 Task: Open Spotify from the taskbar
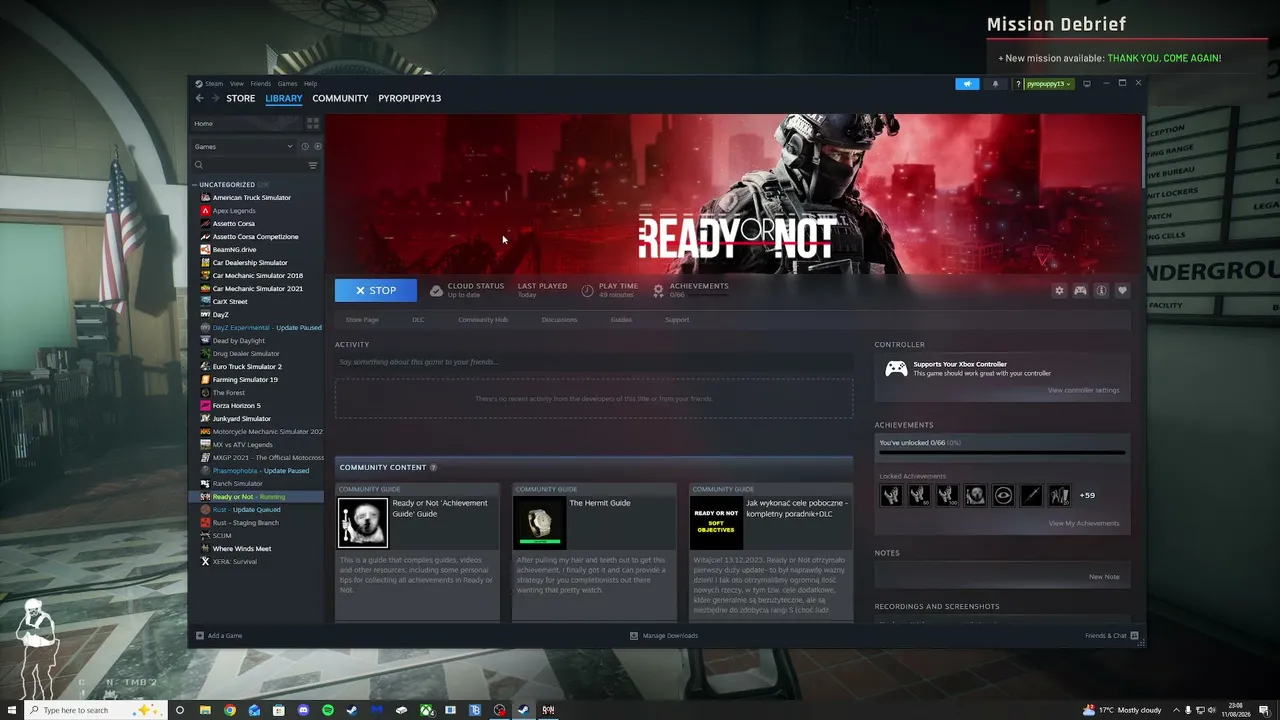tap(328, 710)
